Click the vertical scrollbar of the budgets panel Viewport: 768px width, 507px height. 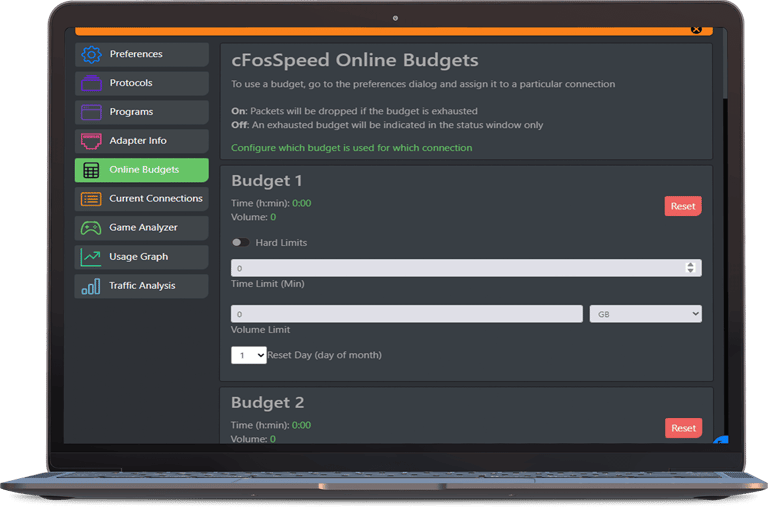(724, 64)
